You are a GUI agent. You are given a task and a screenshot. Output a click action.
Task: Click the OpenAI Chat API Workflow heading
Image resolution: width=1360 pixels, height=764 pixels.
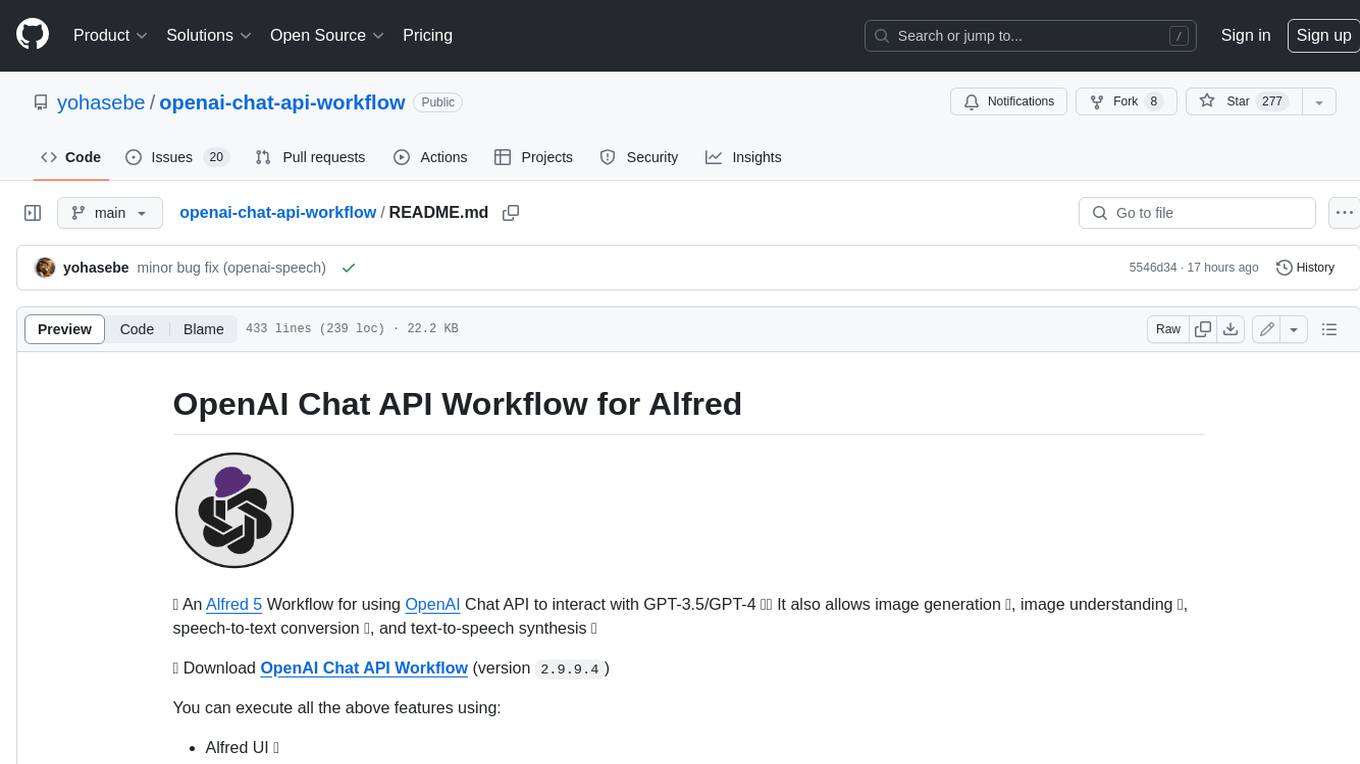tap(457, 404)
